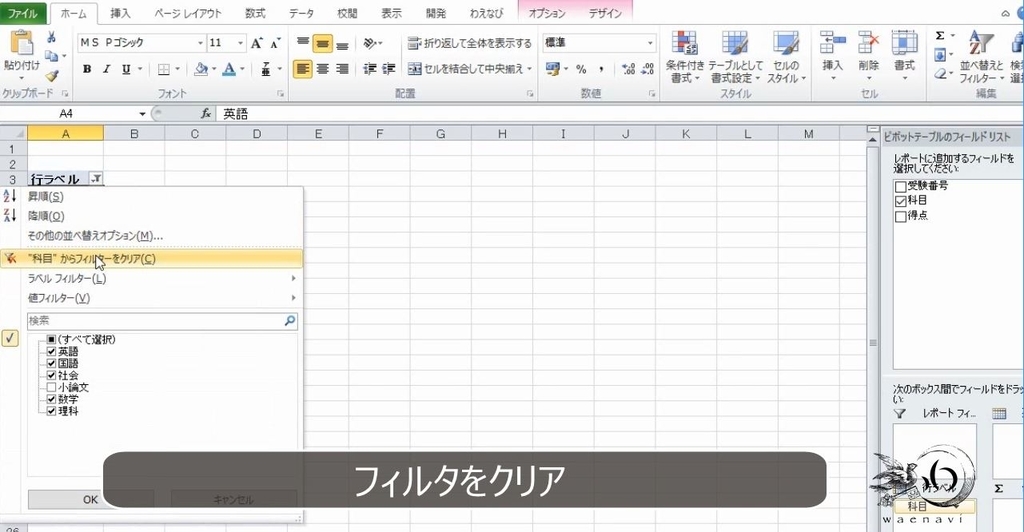
Task: Uncheck 科目 in the field list
Action: tap(901, 201)
